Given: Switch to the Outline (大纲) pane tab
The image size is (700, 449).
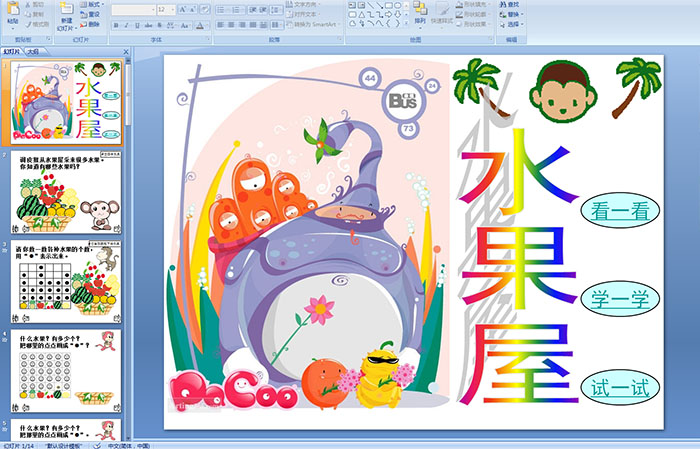Looking at the screenshot, I should point(33,52).
